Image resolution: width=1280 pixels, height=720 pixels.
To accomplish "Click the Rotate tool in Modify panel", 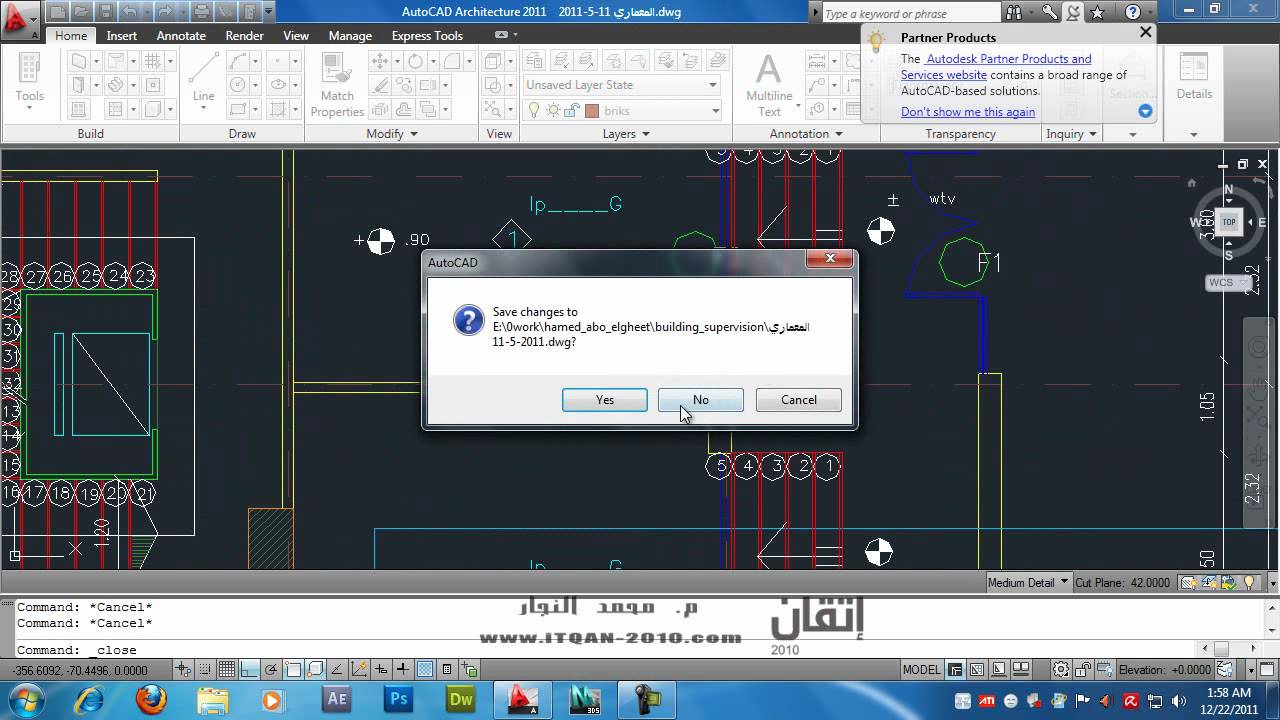I will (x=415, y=61).
